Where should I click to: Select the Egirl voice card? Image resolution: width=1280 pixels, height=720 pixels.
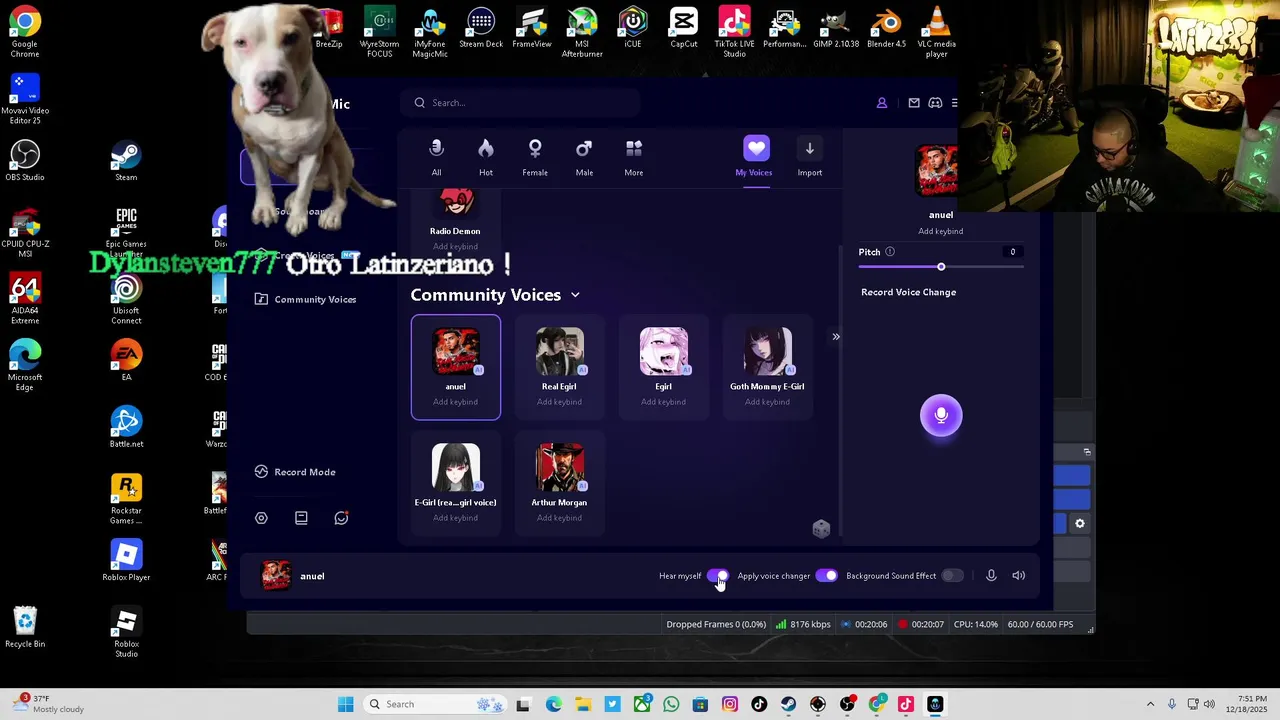(663, 367)
